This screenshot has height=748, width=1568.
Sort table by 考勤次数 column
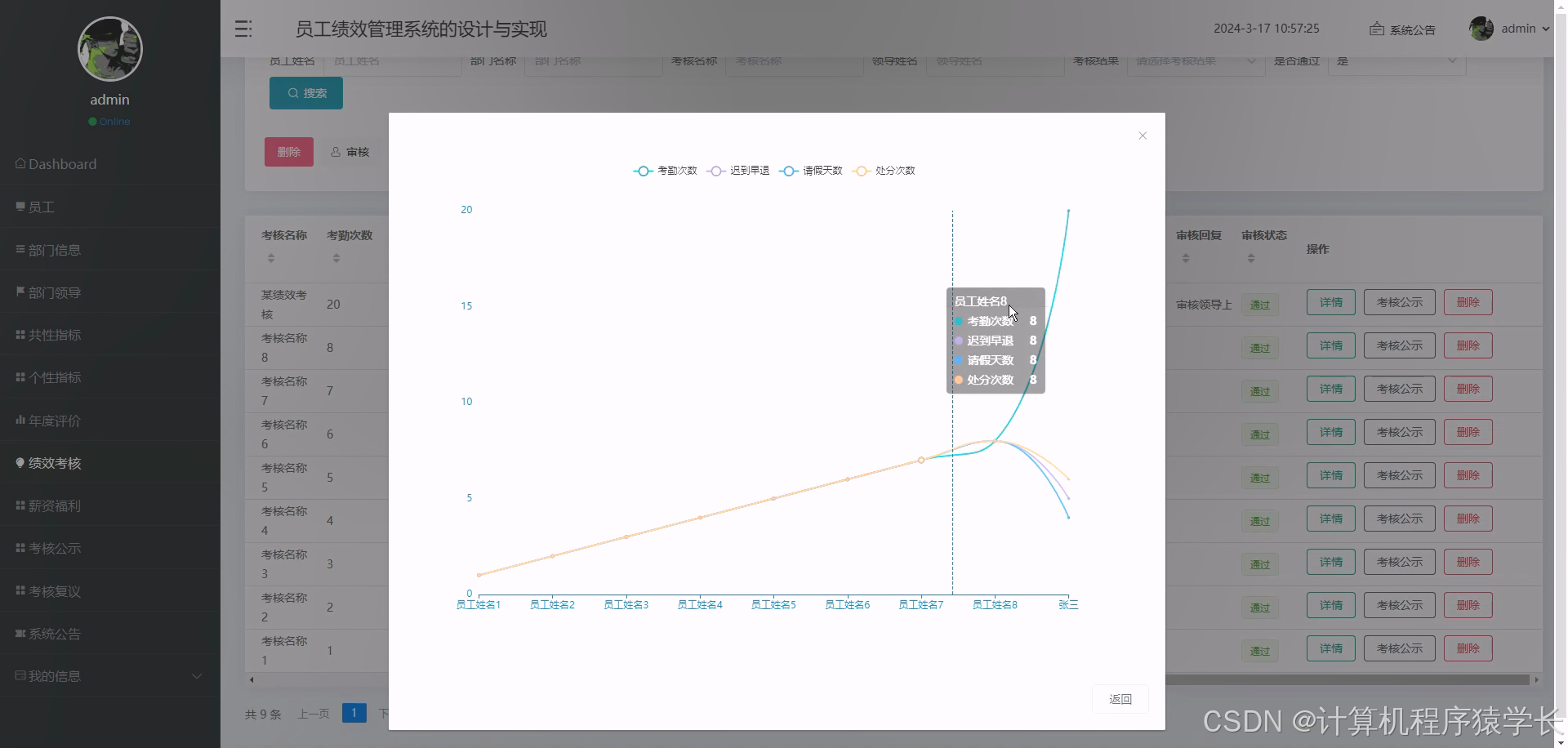336,258
